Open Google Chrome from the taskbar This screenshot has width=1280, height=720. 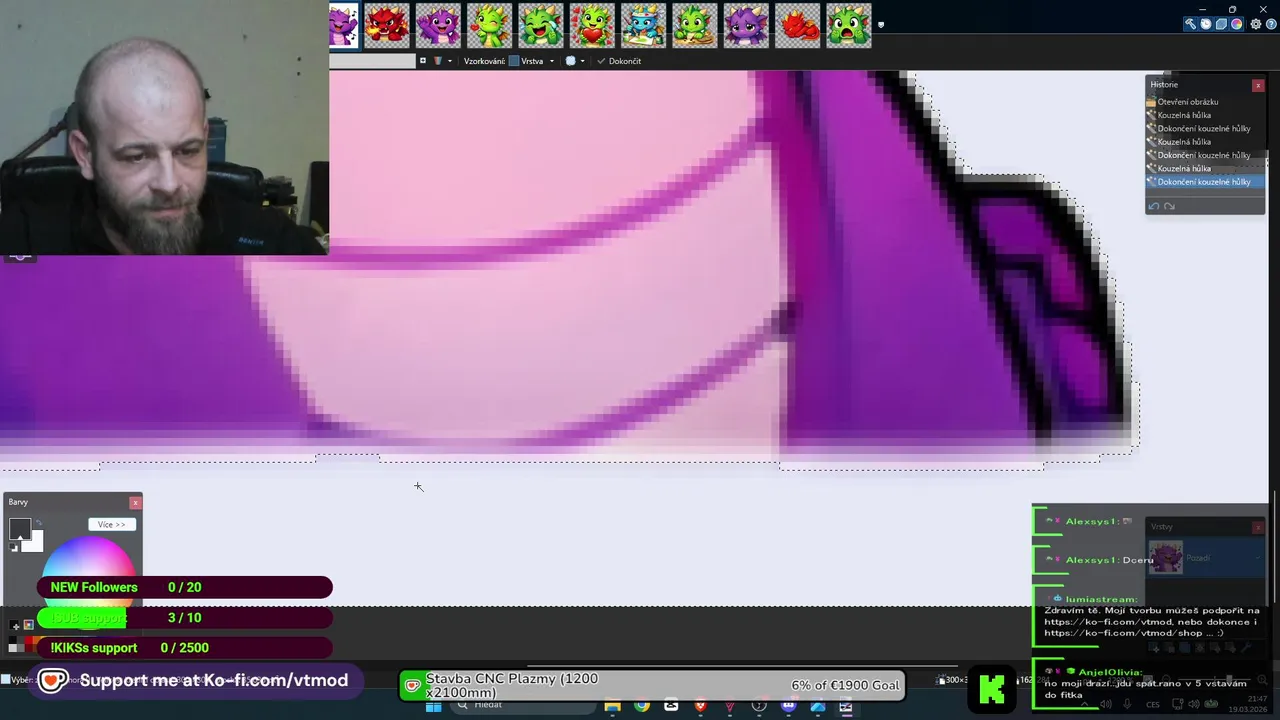(x=641, y=707)
